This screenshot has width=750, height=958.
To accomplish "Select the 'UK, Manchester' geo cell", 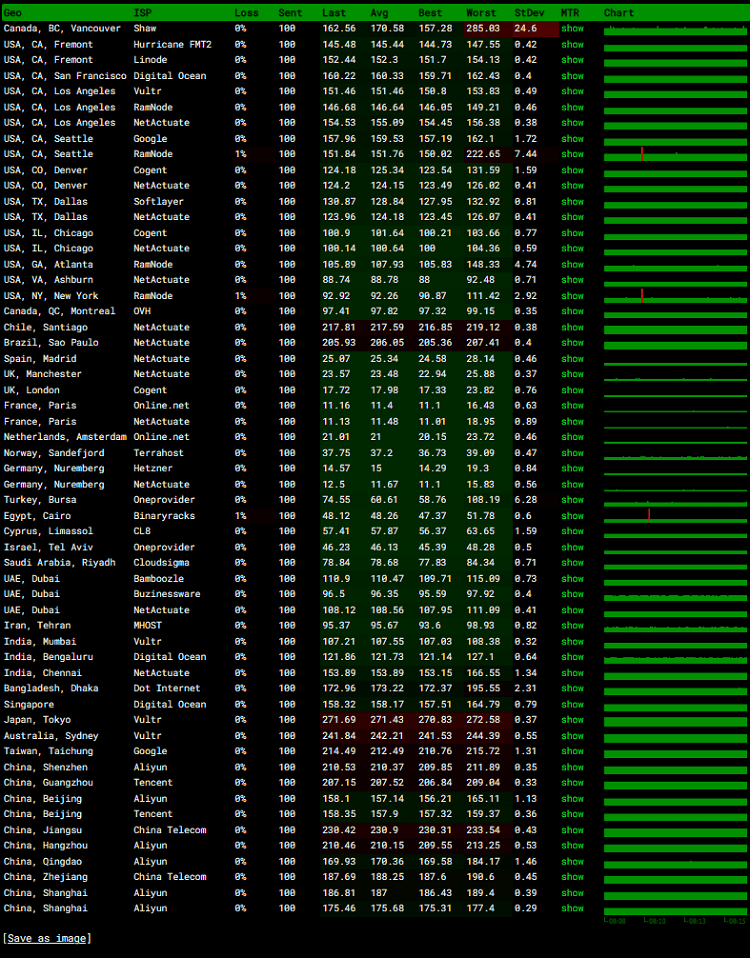I will tap(43, 374).
